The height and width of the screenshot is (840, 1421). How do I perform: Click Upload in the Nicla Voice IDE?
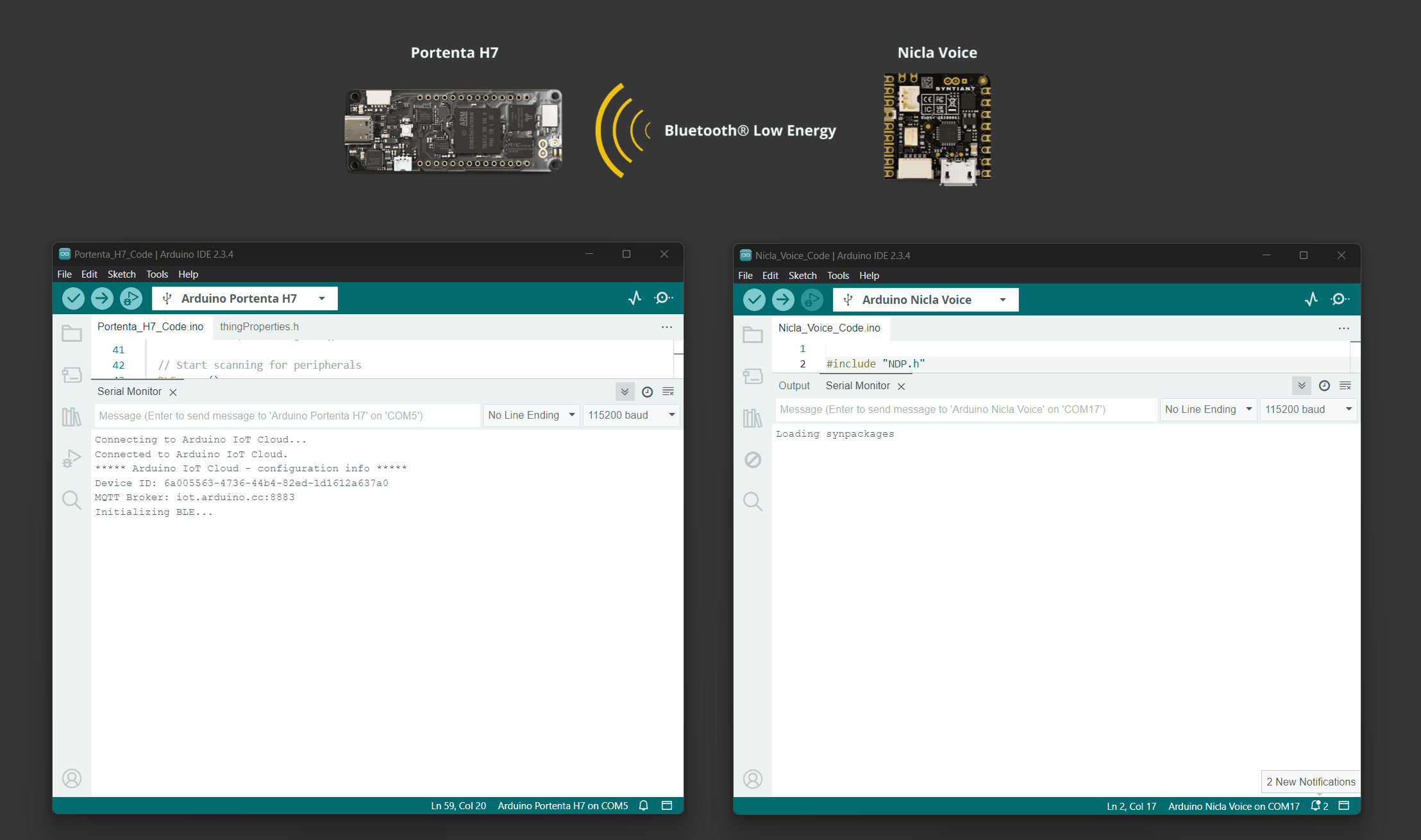click(783, 299)
